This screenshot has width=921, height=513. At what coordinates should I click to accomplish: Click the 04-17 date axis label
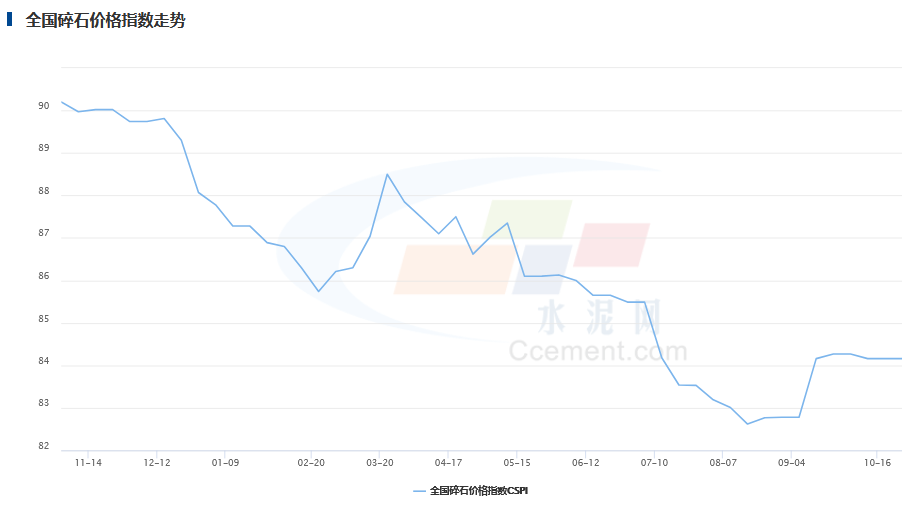(x=448, y=463)
